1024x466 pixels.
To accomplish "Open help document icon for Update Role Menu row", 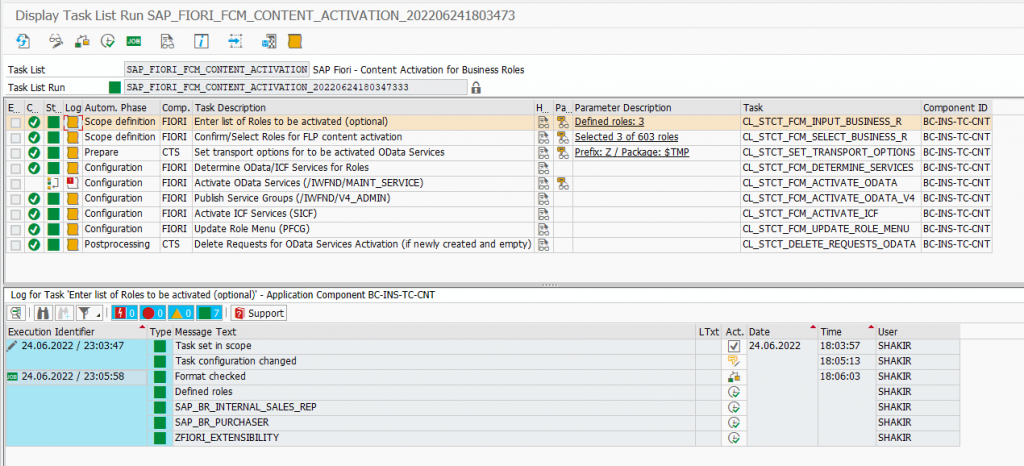I will point(543,229).
